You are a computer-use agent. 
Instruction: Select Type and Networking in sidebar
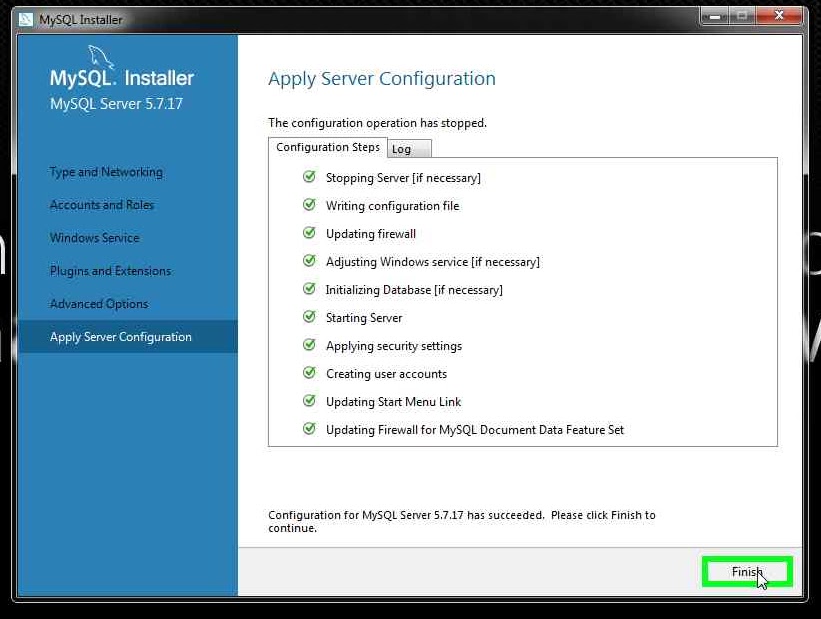pyautogui.click(x=106, y=172)
